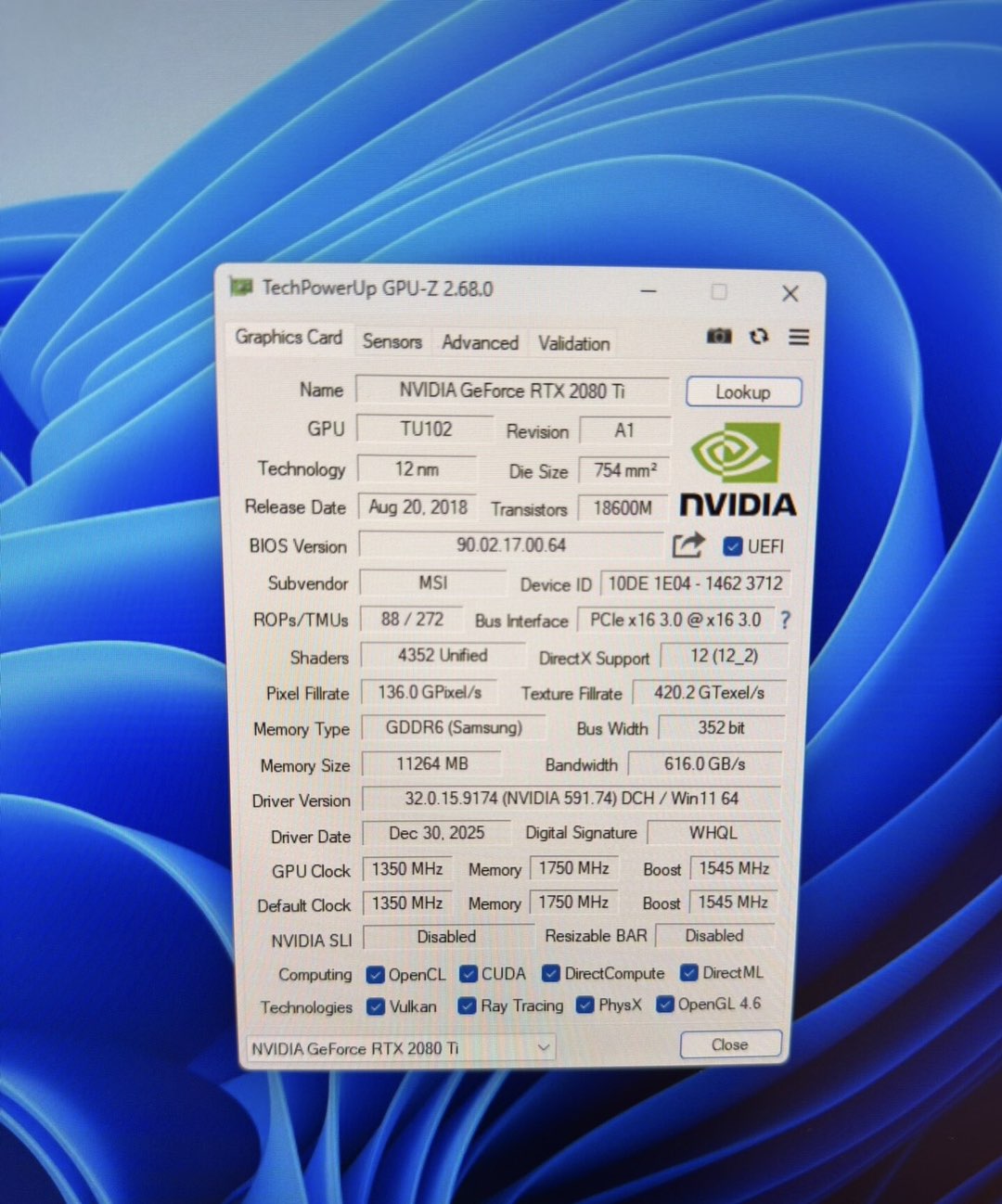Switch to the Sensors tab
The width and height of the screenshot is (1002, 1204).
[x=392, y=341]
